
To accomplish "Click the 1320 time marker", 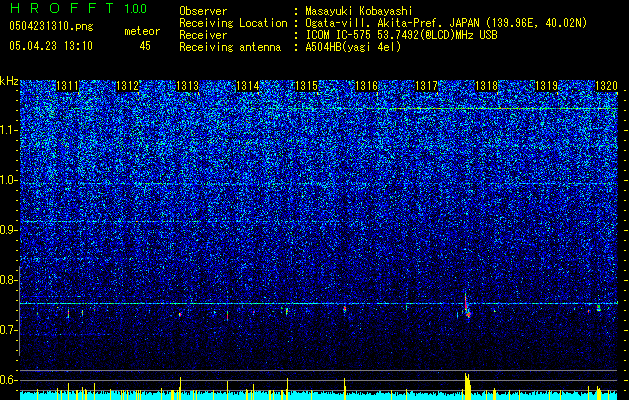I will pyautogui.click(x=606, y=86).
